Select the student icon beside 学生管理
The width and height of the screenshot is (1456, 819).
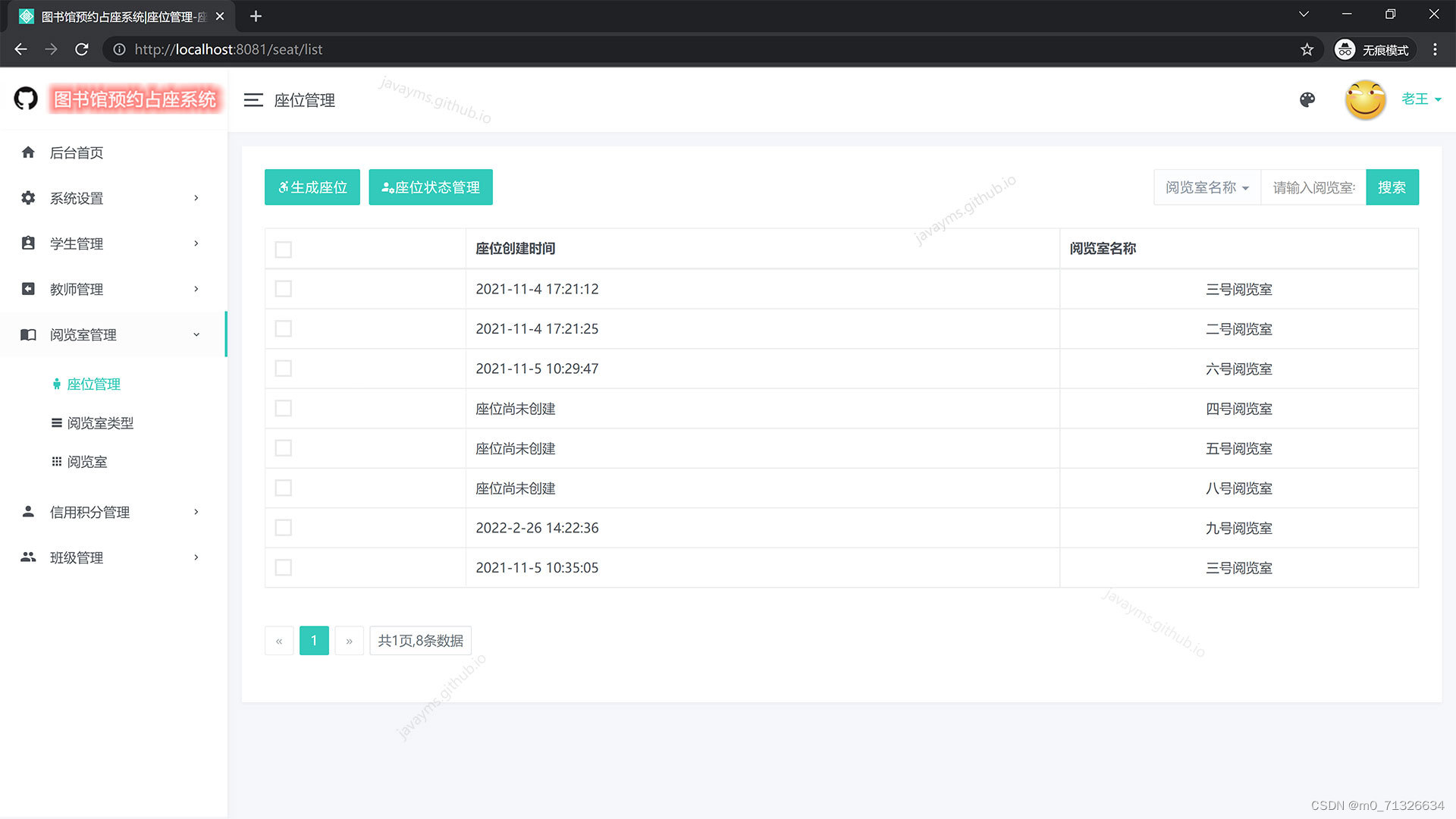(28, 243)
